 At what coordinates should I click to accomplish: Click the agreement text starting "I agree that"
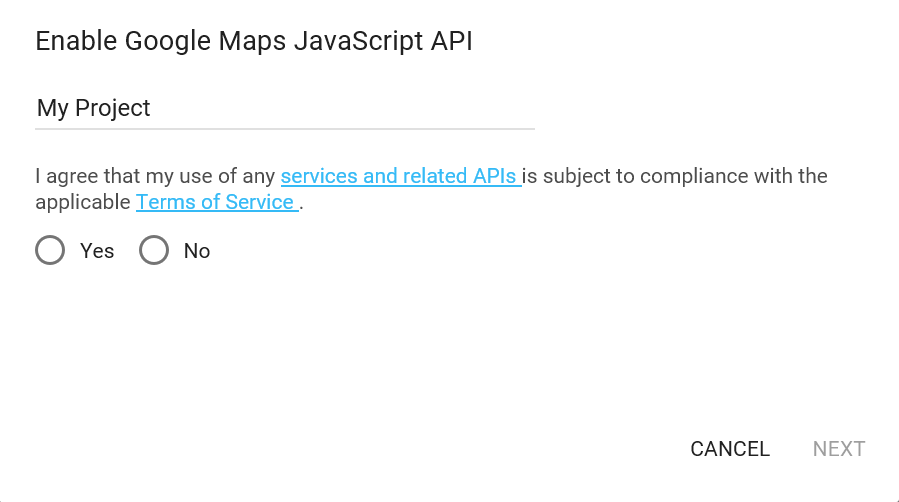431,189
